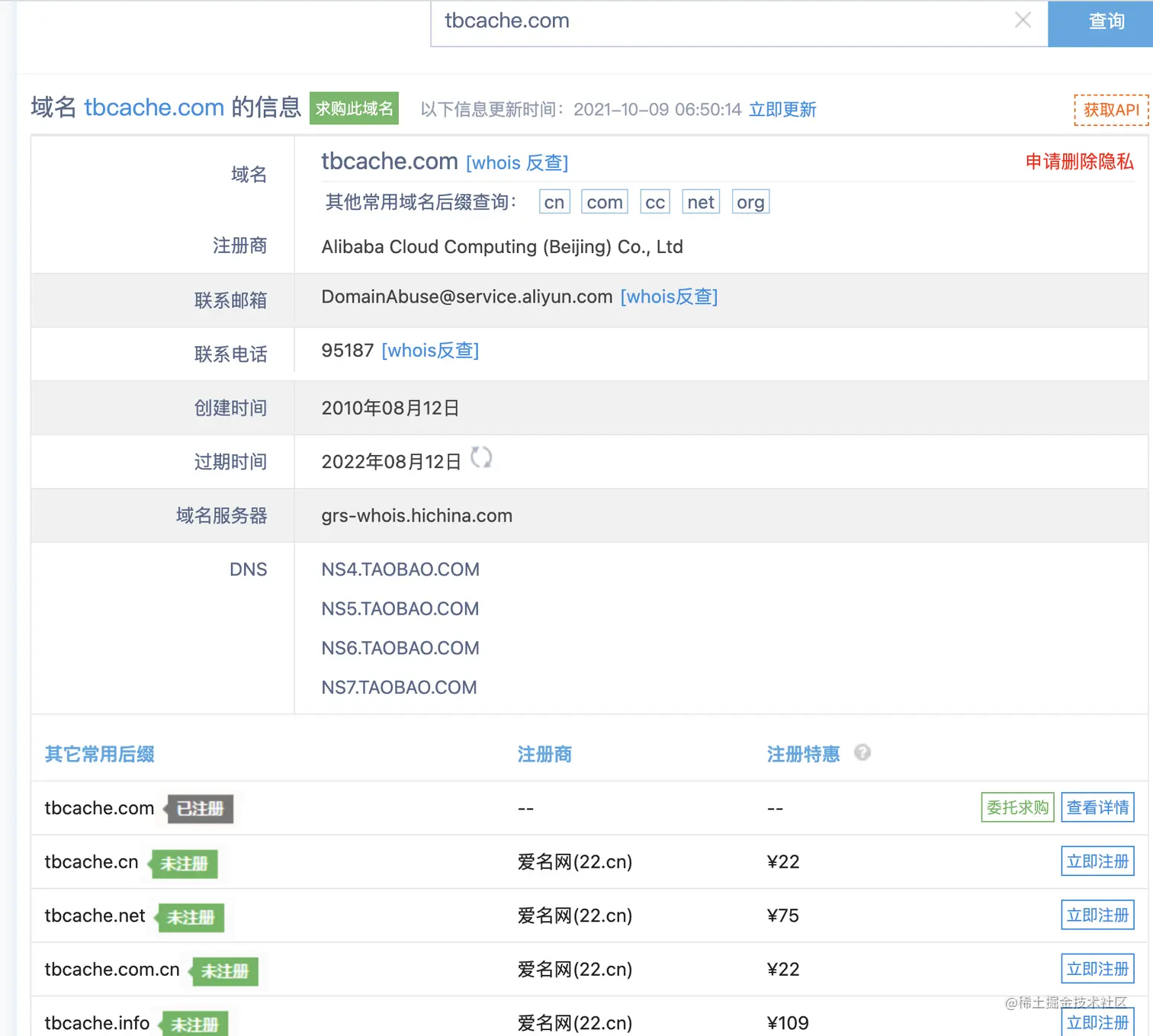
Task: Click the 查询 search button
Action: pyautogui.click(x=1100, y=23)
